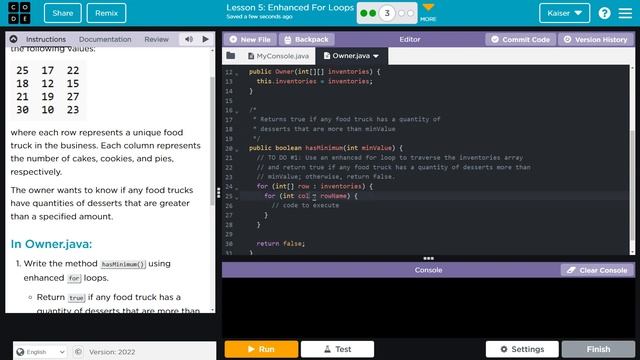Toggle instructions audio speaker icon

click(189, 39)
